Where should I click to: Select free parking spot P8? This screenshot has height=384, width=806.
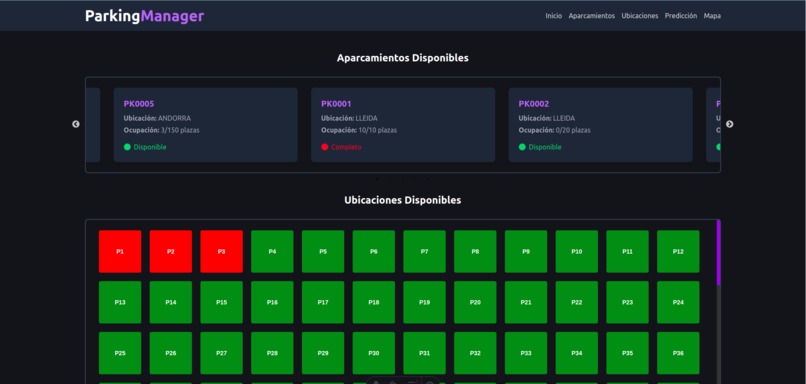475,251
